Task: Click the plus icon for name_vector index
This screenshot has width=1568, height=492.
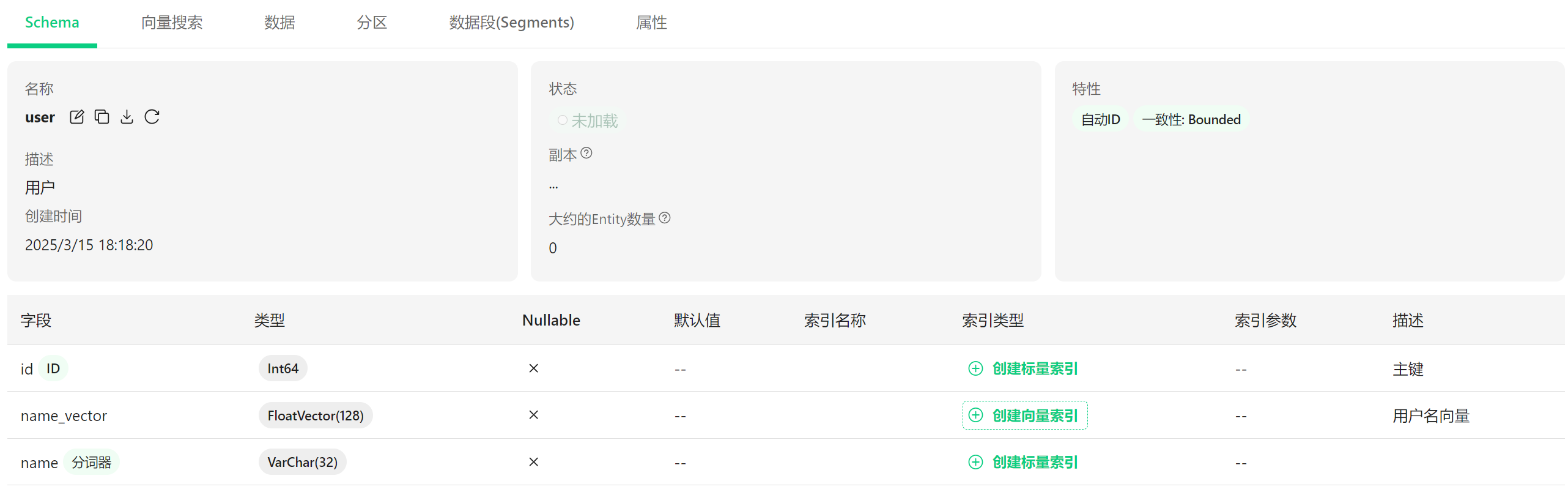Action: click(x=975, y=416)
